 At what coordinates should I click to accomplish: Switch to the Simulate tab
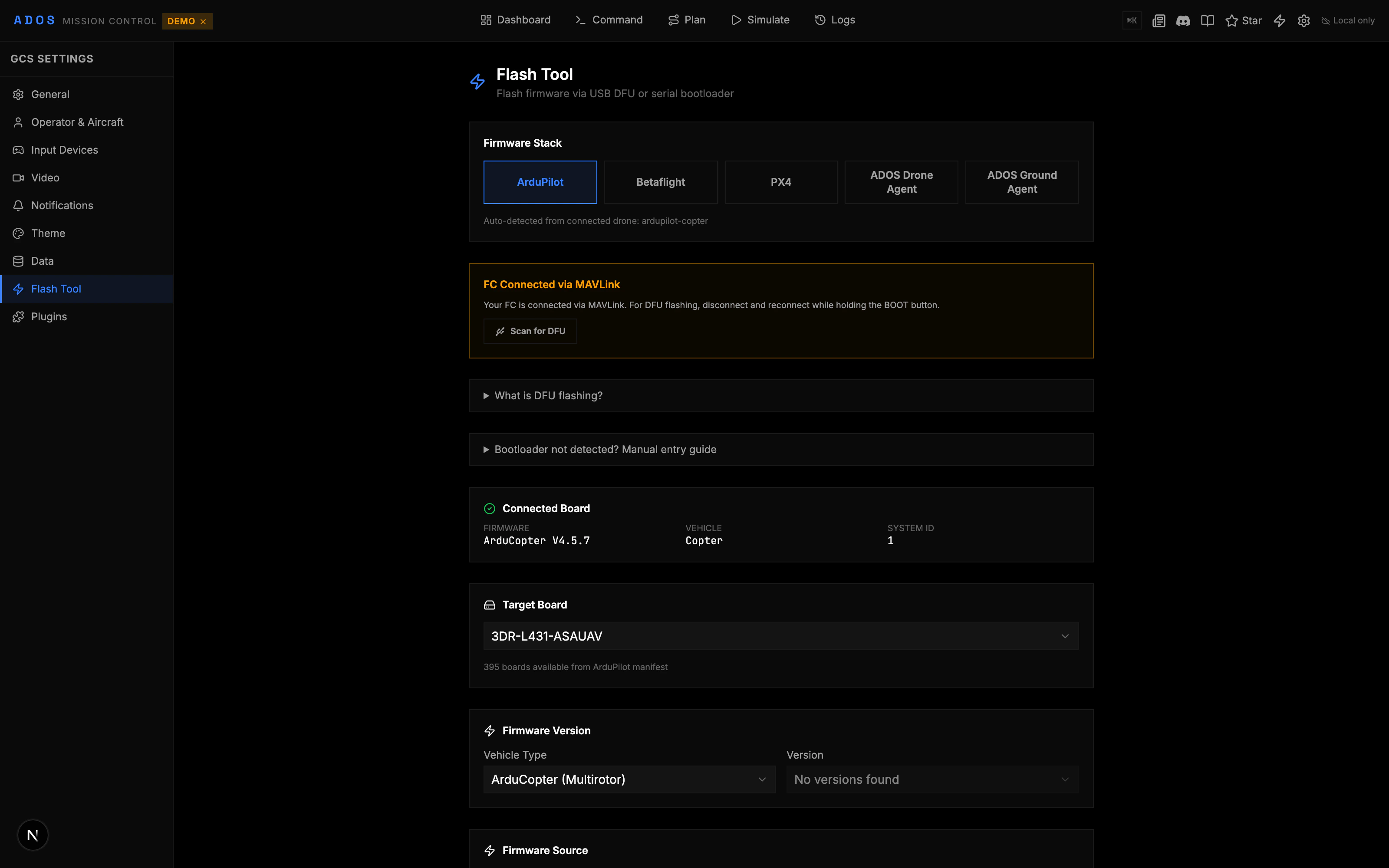pyautogui.click(x=760, y=20)
